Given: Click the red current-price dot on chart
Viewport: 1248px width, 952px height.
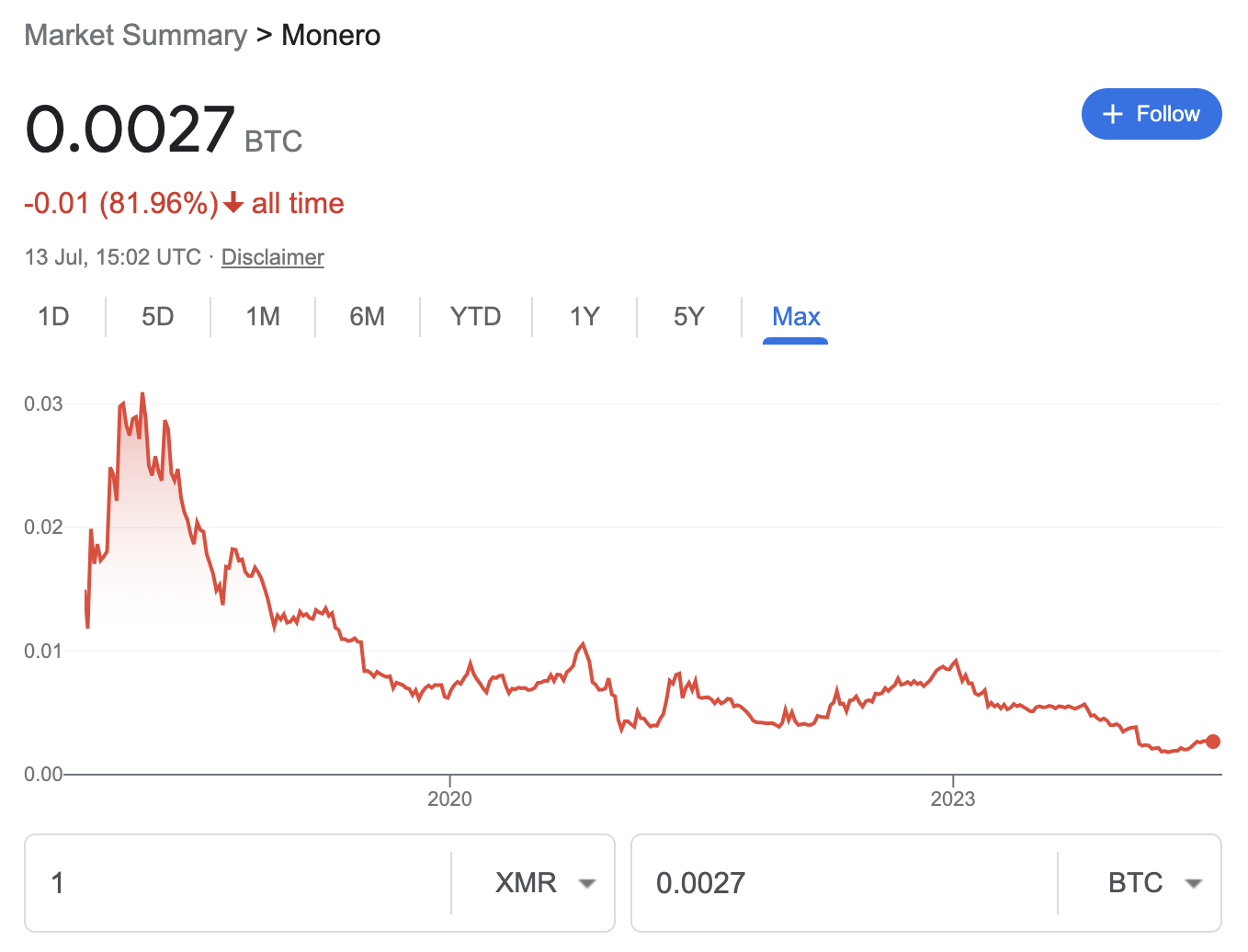Looking at the screenshot, I should tap(1213, 742).
